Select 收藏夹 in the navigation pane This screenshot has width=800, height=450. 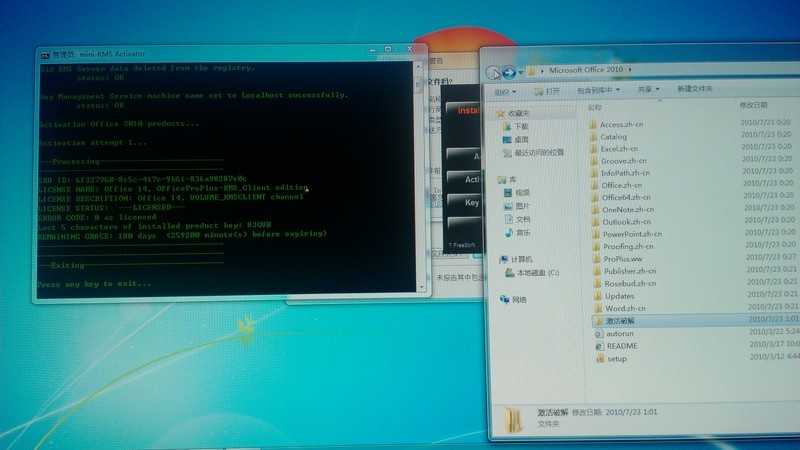[514, 113]
